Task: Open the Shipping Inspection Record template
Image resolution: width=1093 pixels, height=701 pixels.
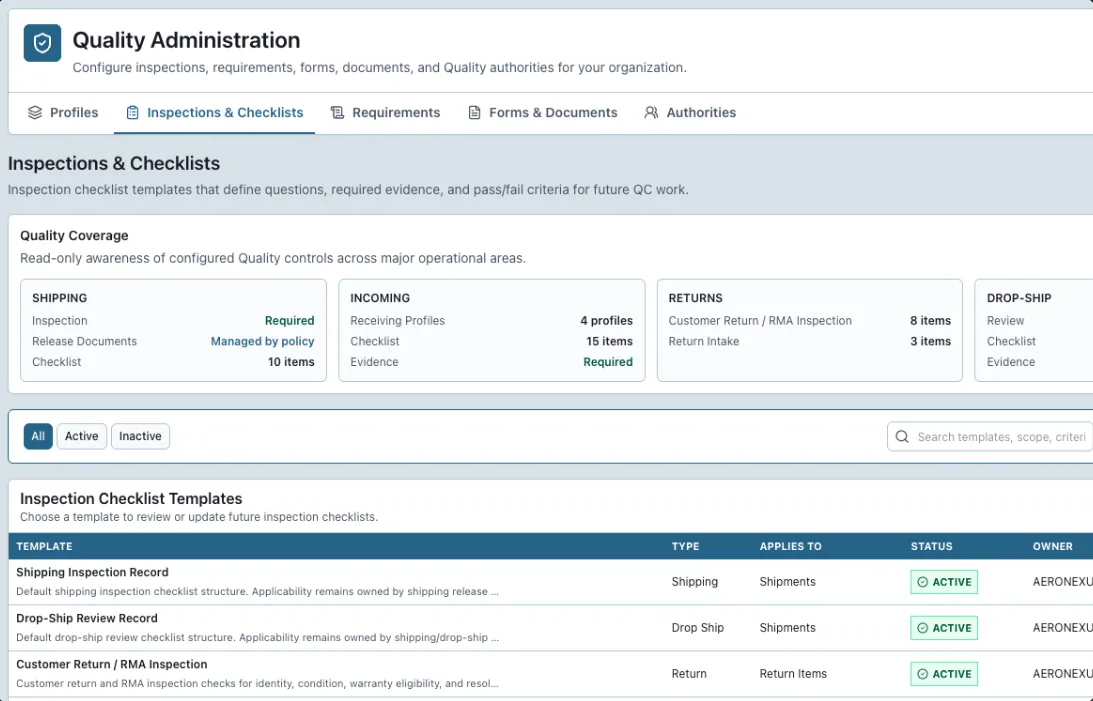Action: tap(92, 572)
